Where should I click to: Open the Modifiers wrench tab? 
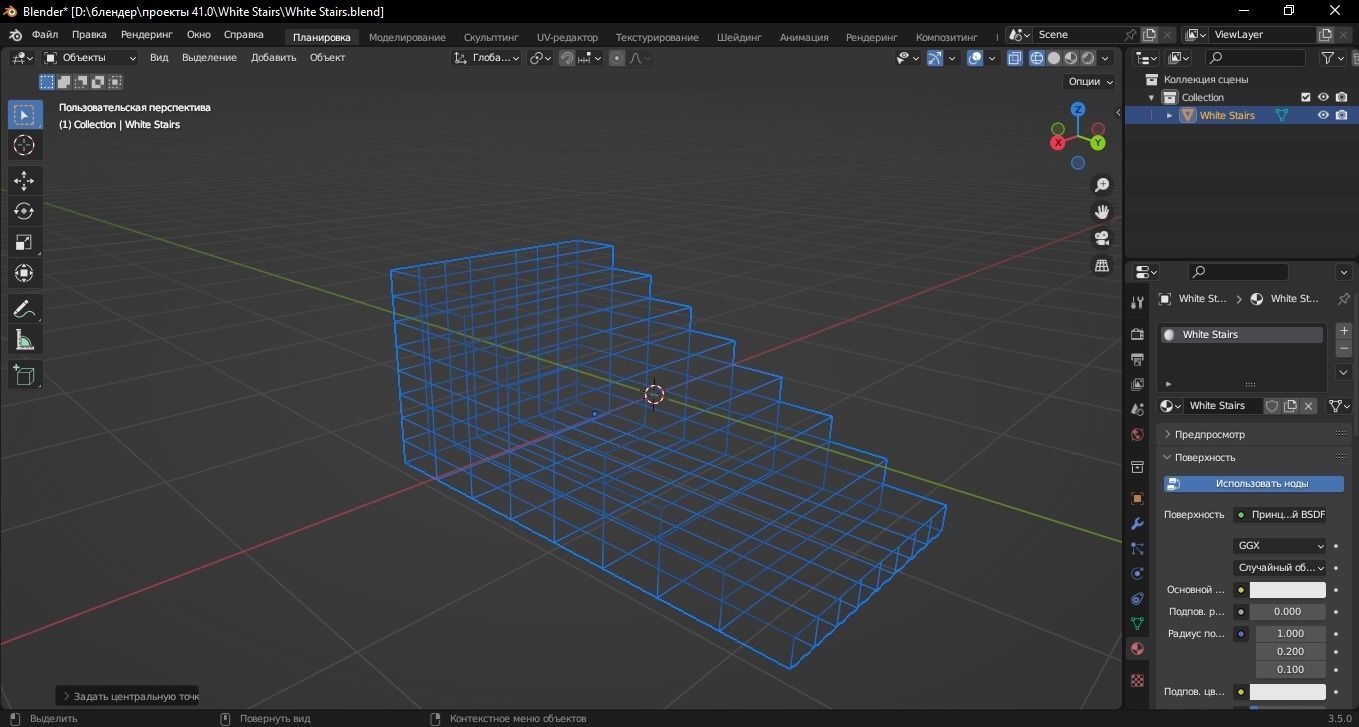(x=1137, y=523)
